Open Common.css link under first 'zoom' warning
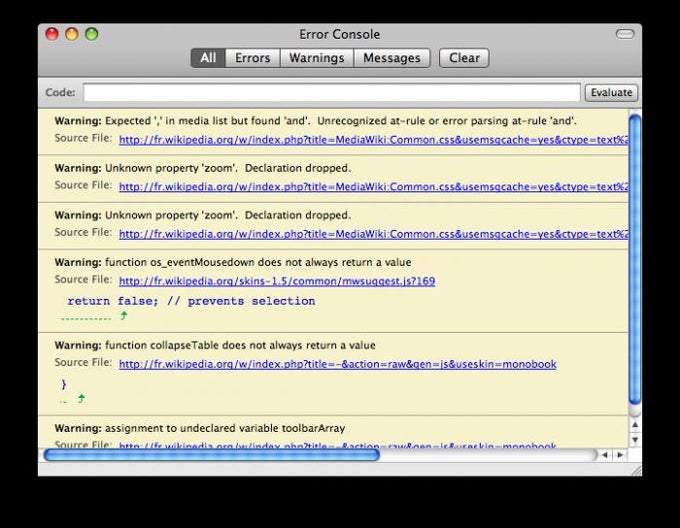Viewport: 680px width, 528px height. pyautogui.click(x=373, y=186)
